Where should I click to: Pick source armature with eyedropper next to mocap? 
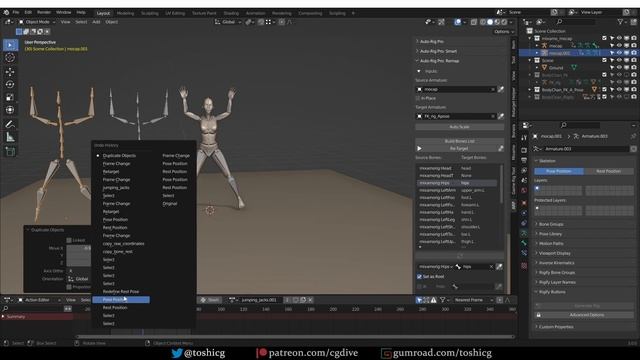501,89
